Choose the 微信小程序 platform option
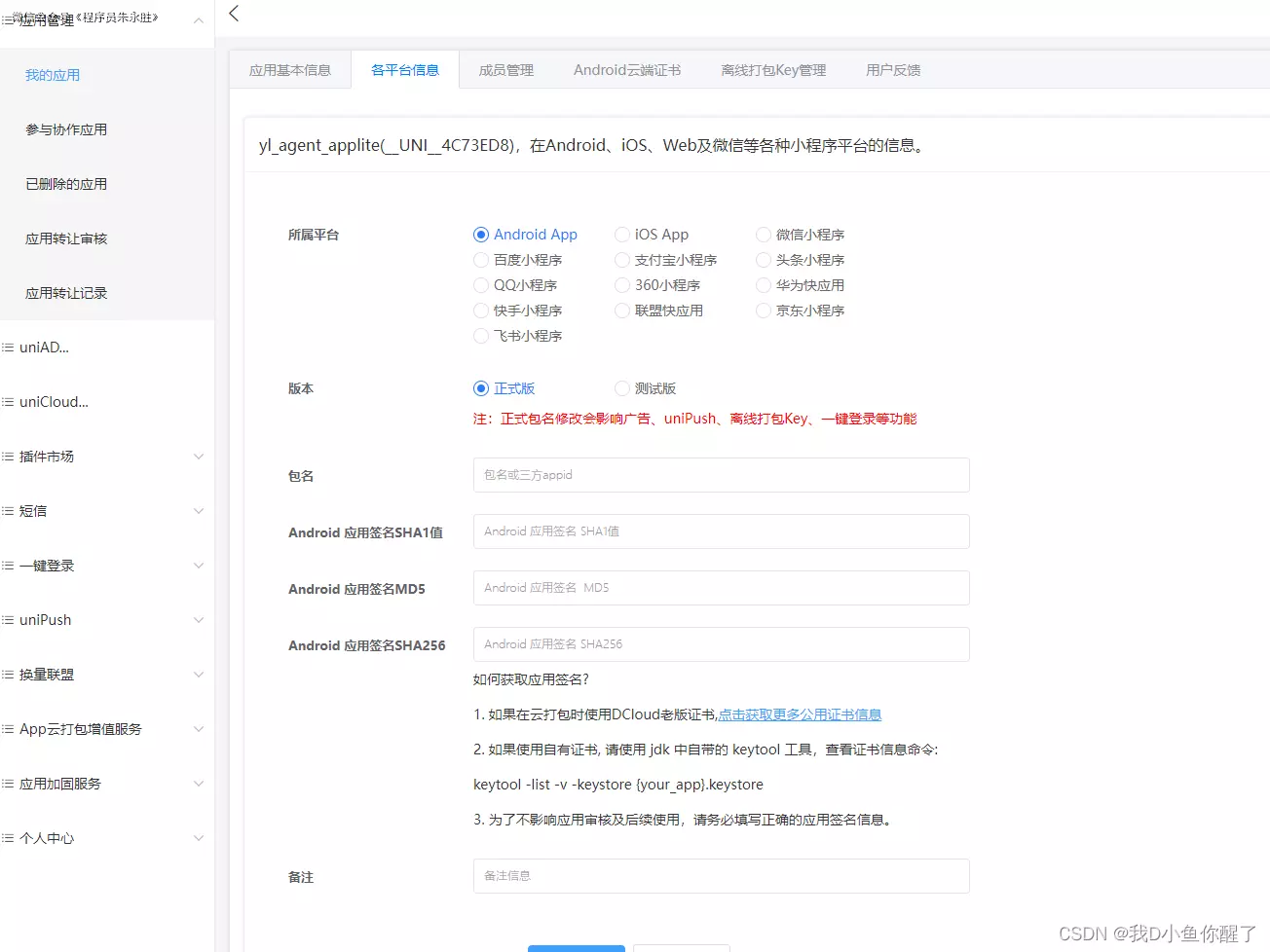Screen dimensions: 1270x952 764,235
